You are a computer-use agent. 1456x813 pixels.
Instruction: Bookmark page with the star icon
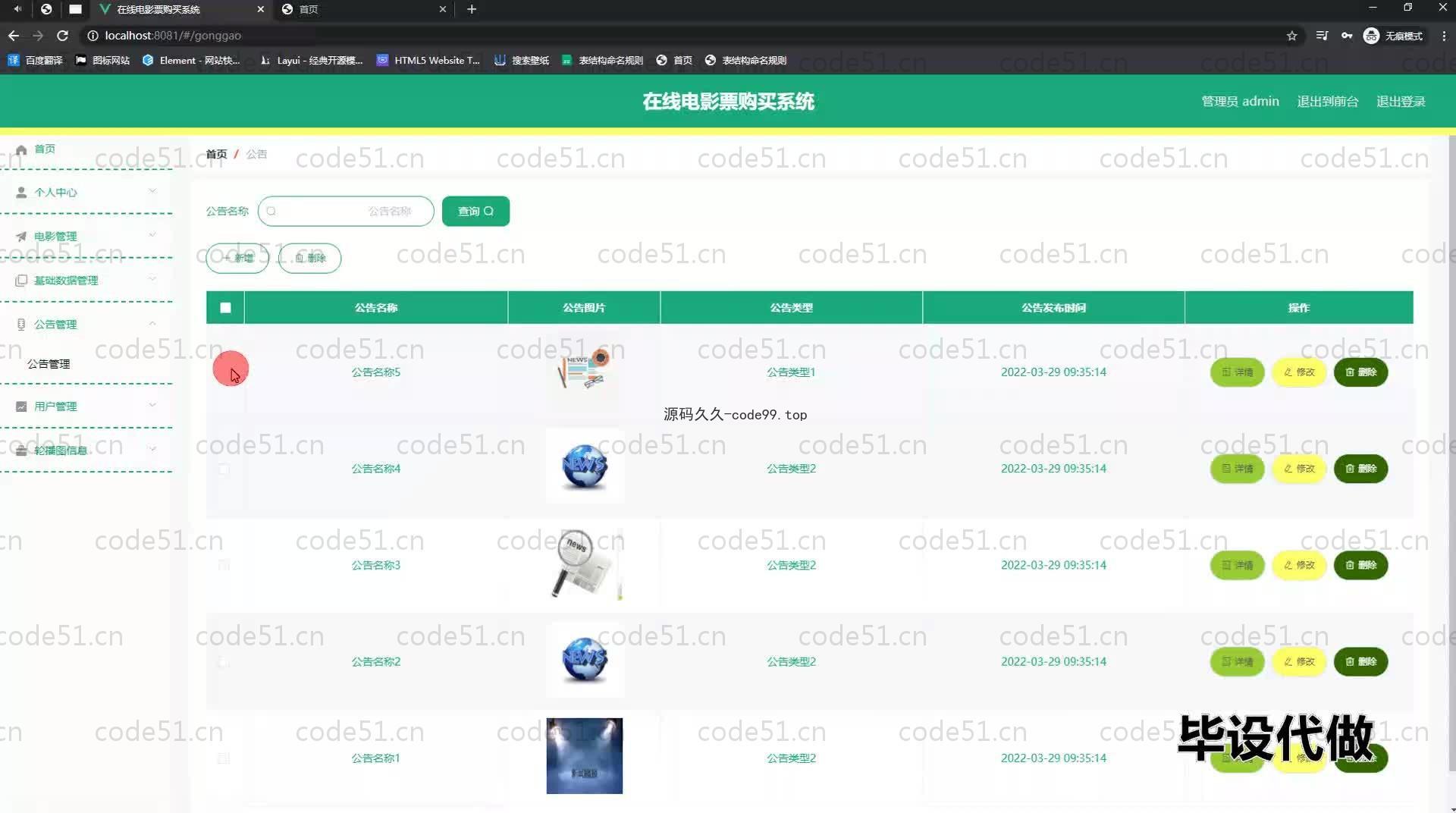click(1292, 36)
